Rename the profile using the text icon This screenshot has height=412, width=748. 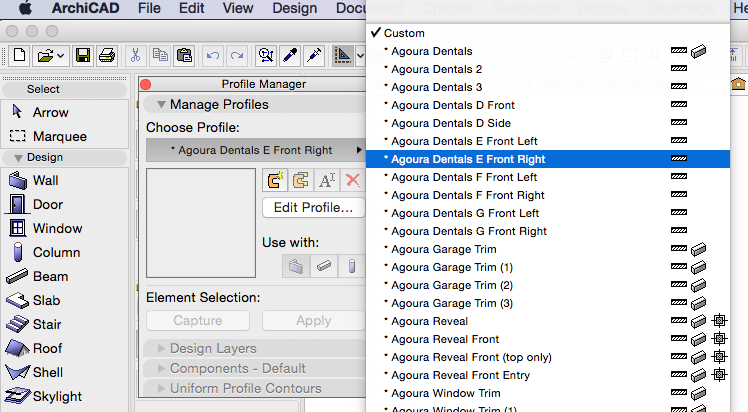(327, 180)
